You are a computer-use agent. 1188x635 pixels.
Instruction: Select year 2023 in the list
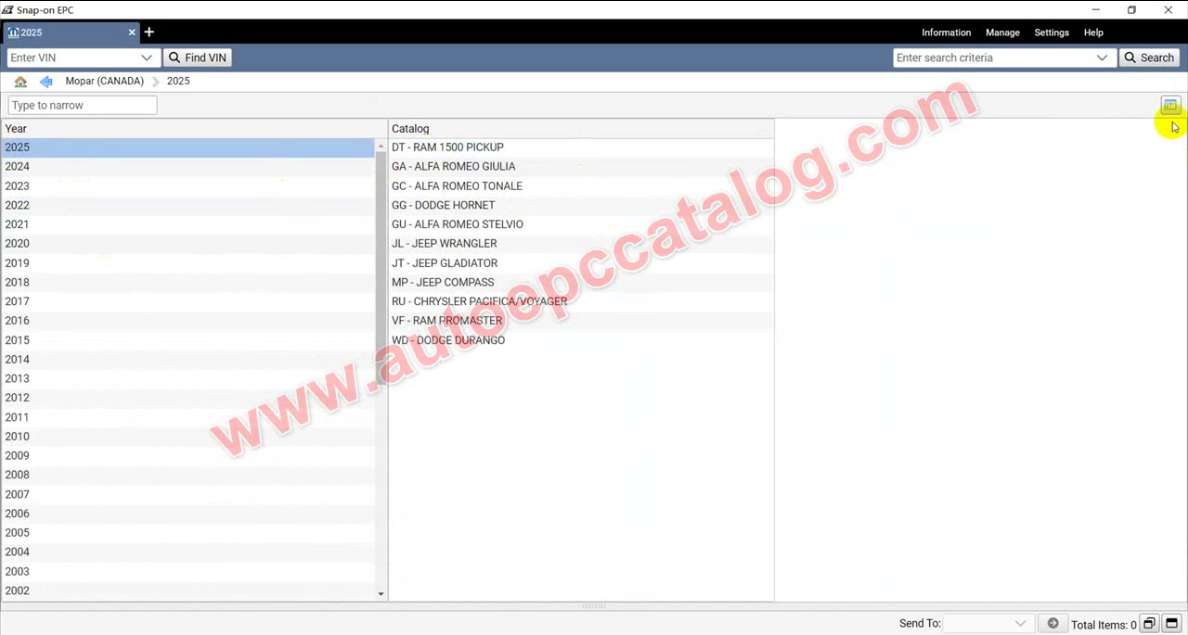(x=188, y=186)
